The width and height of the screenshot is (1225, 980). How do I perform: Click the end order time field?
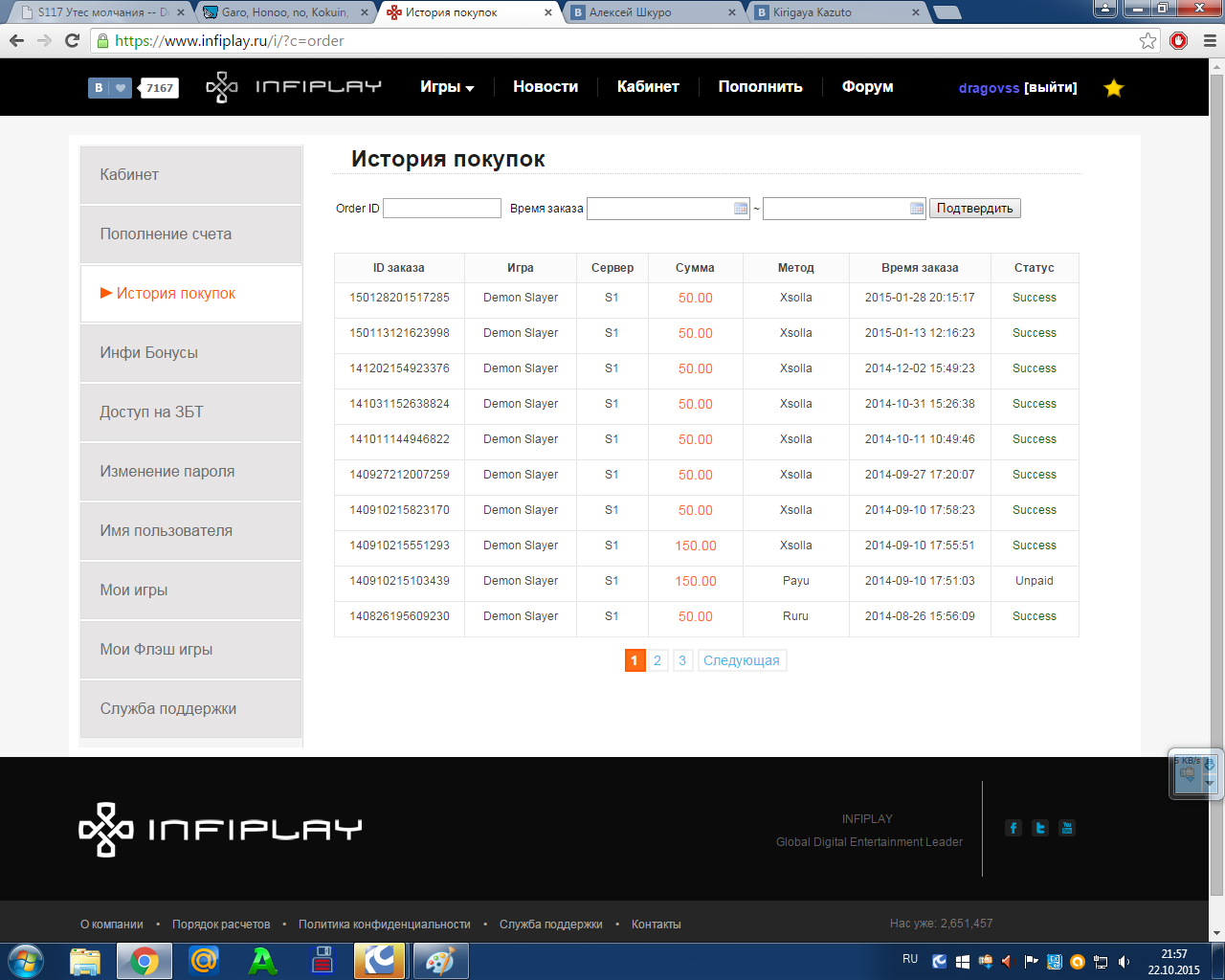845,209
